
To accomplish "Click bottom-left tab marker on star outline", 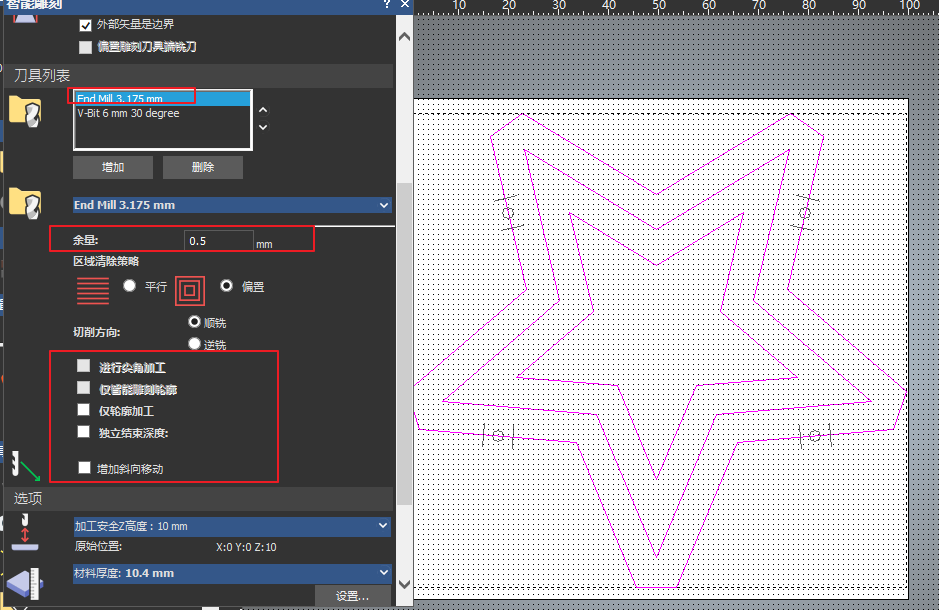I will 498,436.
